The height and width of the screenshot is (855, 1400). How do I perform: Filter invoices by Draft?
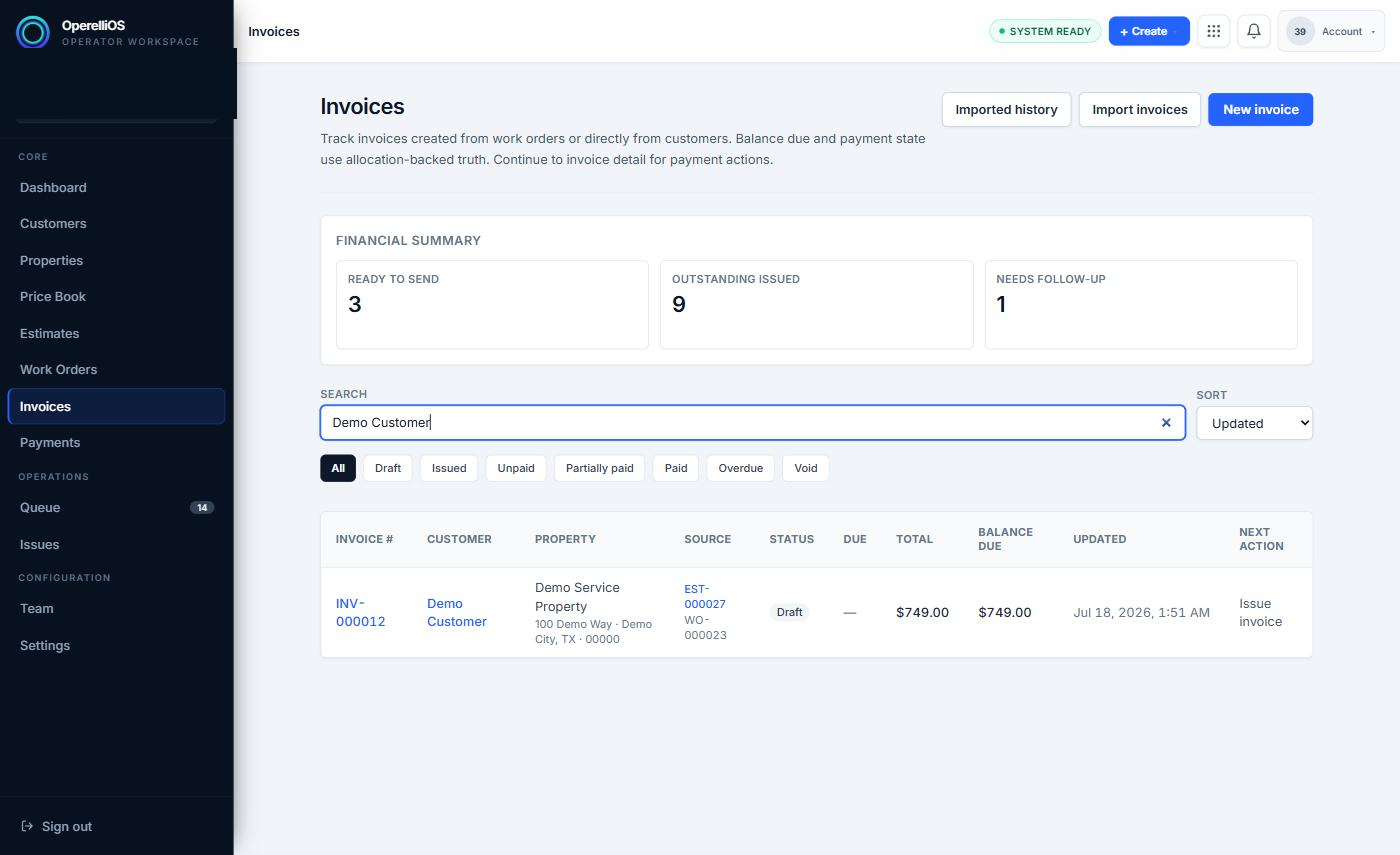[388, 468]
